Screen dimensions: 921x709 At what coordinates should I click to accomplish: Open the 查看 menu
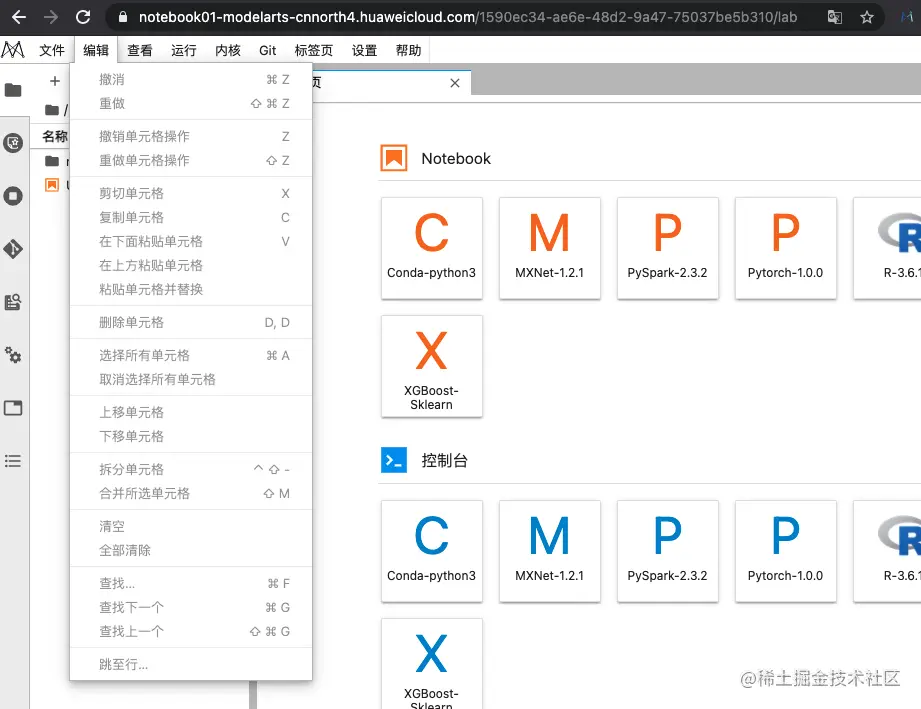point(140,51)
